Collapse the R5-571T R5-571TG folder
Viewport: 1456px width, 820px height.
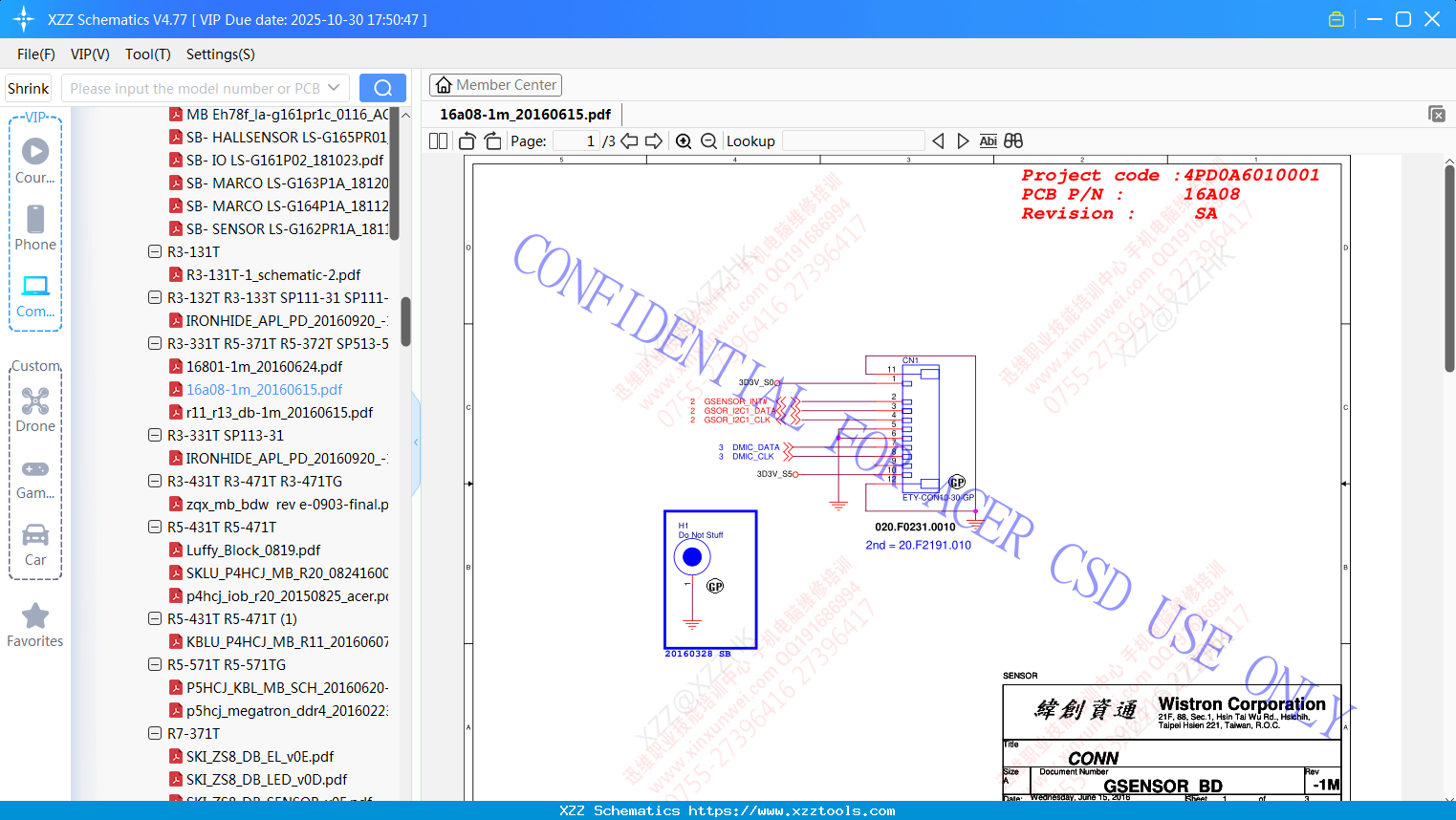pyautogui.click(x=155, y=664)
